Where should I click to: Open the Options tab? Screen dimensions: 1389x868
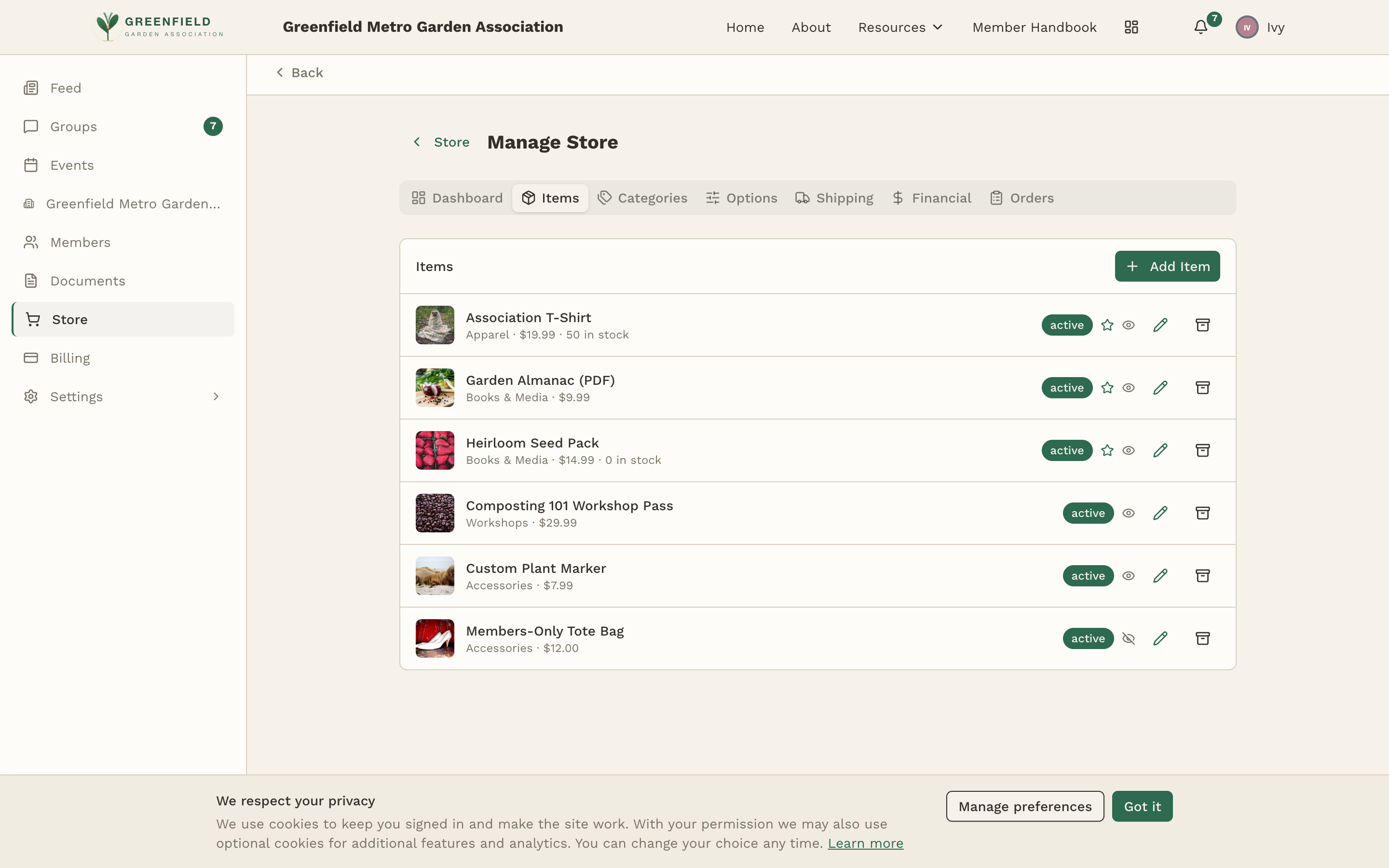(741, 198)
